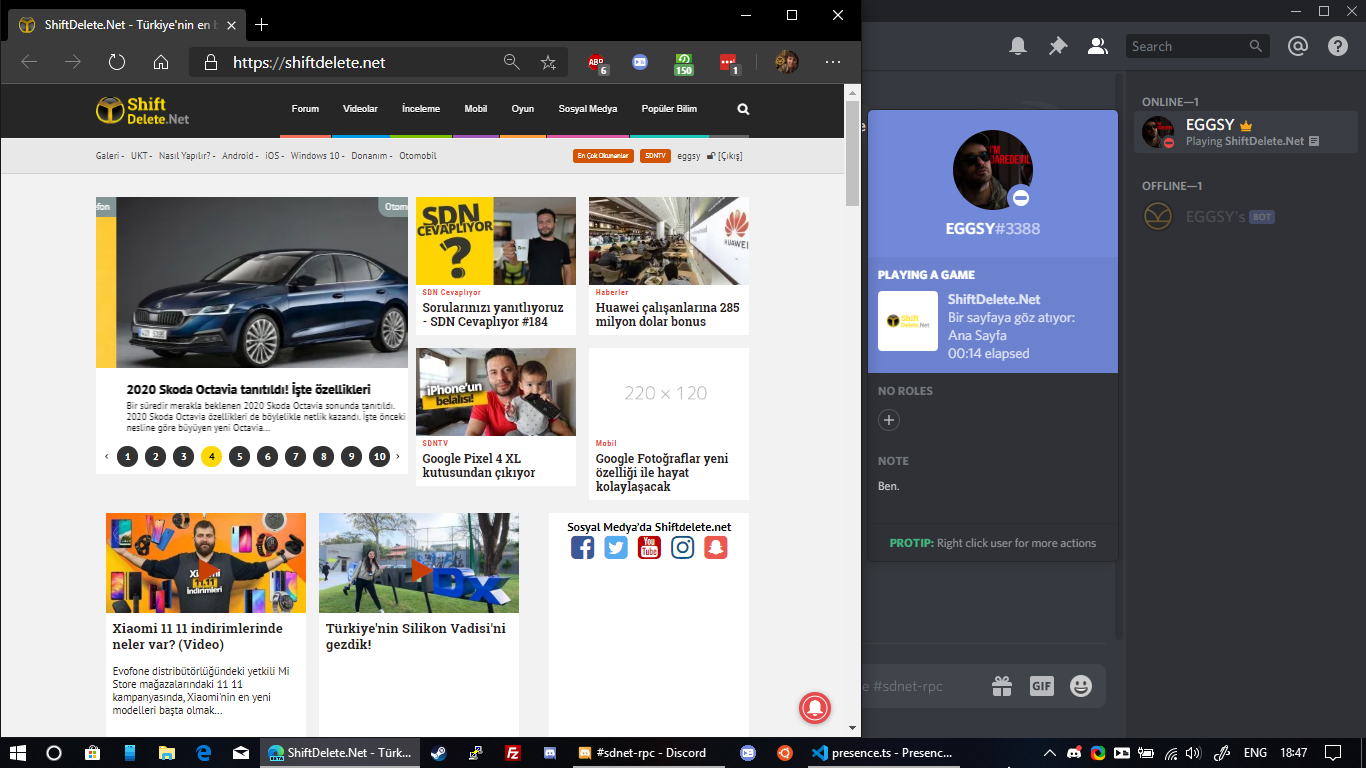The height and width of the screenshot is (768, 1366).
Task: Open FileZilla from the Windows taskbar
Action: tap(513, 753)
